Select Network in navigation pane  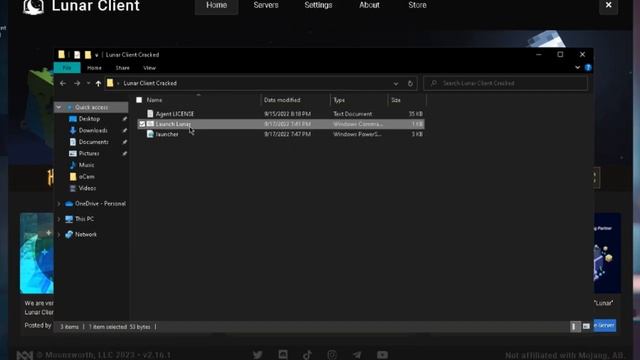point(86,235)
